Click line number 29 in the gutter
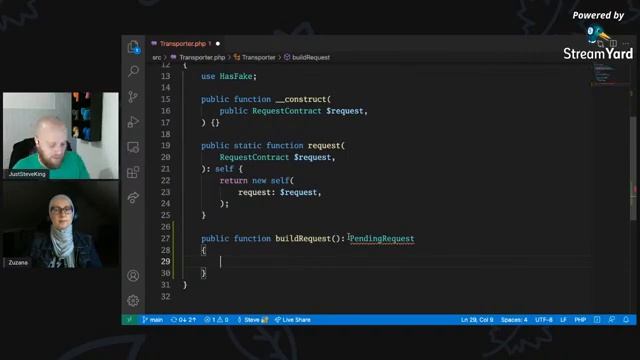640x360 pixels. pyautogui.click(x=165, y=262)
